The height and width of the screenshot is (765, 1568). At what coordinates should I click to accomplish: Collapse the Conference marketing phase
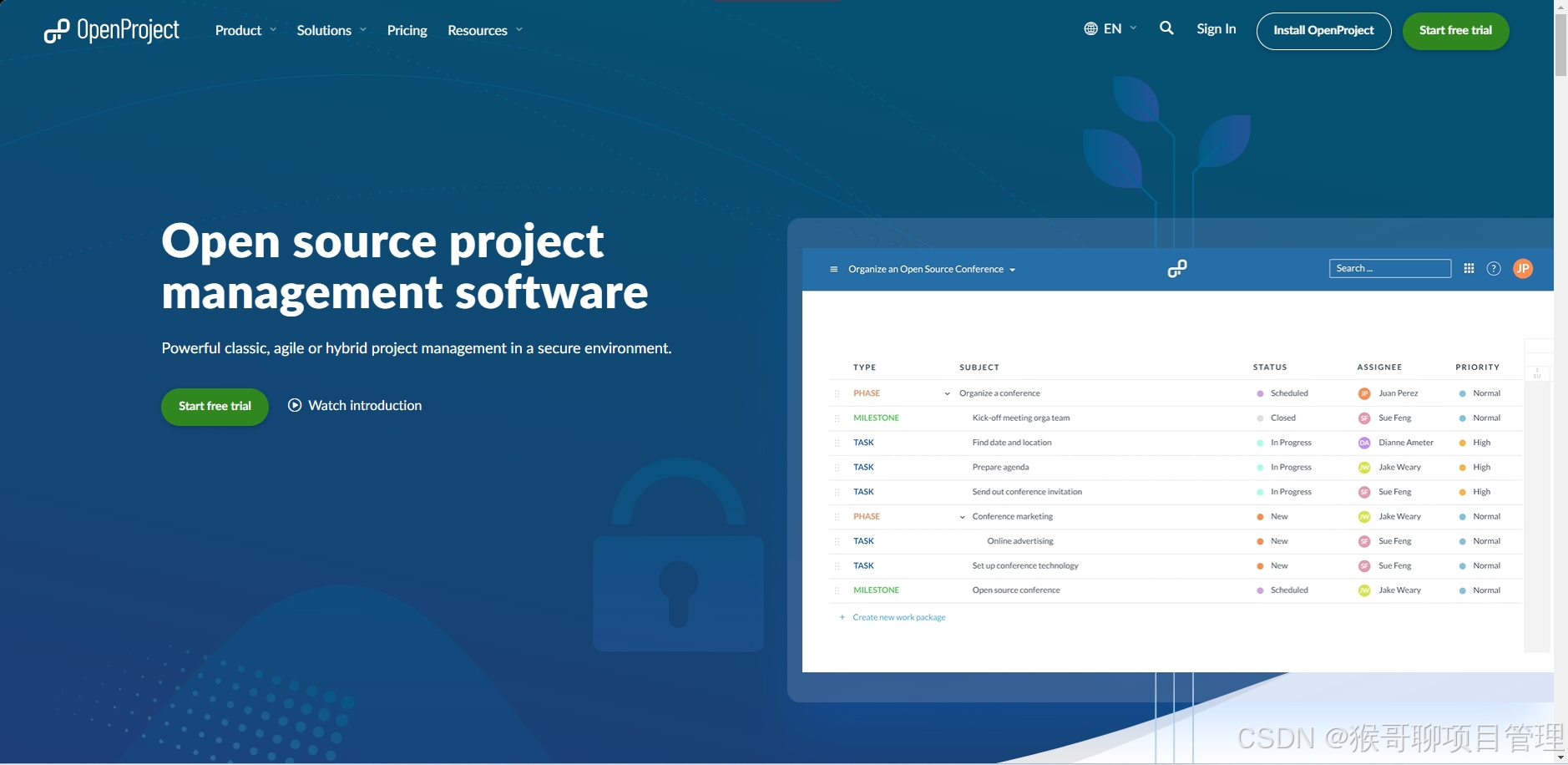[962, 517]
